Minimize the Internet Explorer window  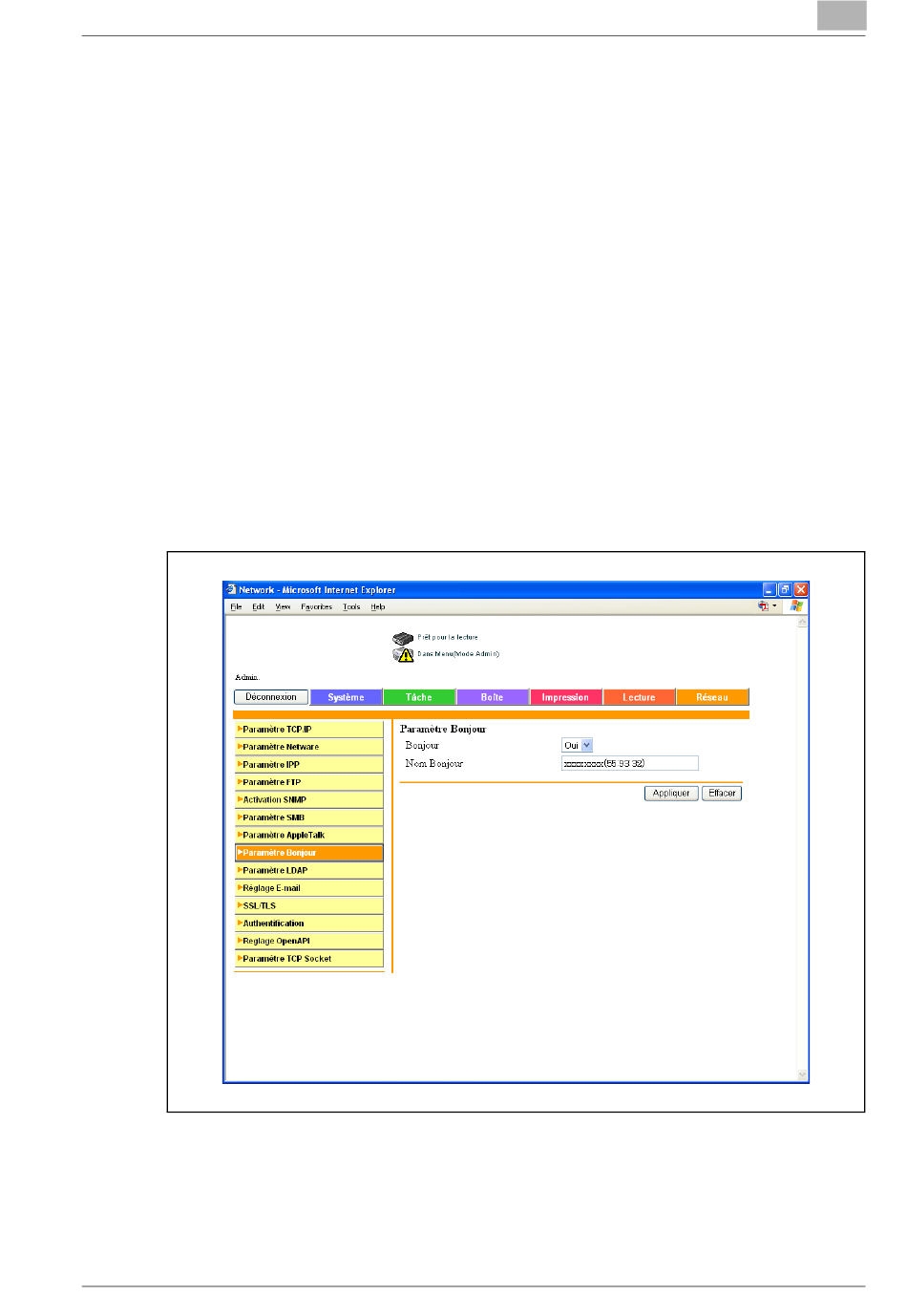(x=770, y=590)
